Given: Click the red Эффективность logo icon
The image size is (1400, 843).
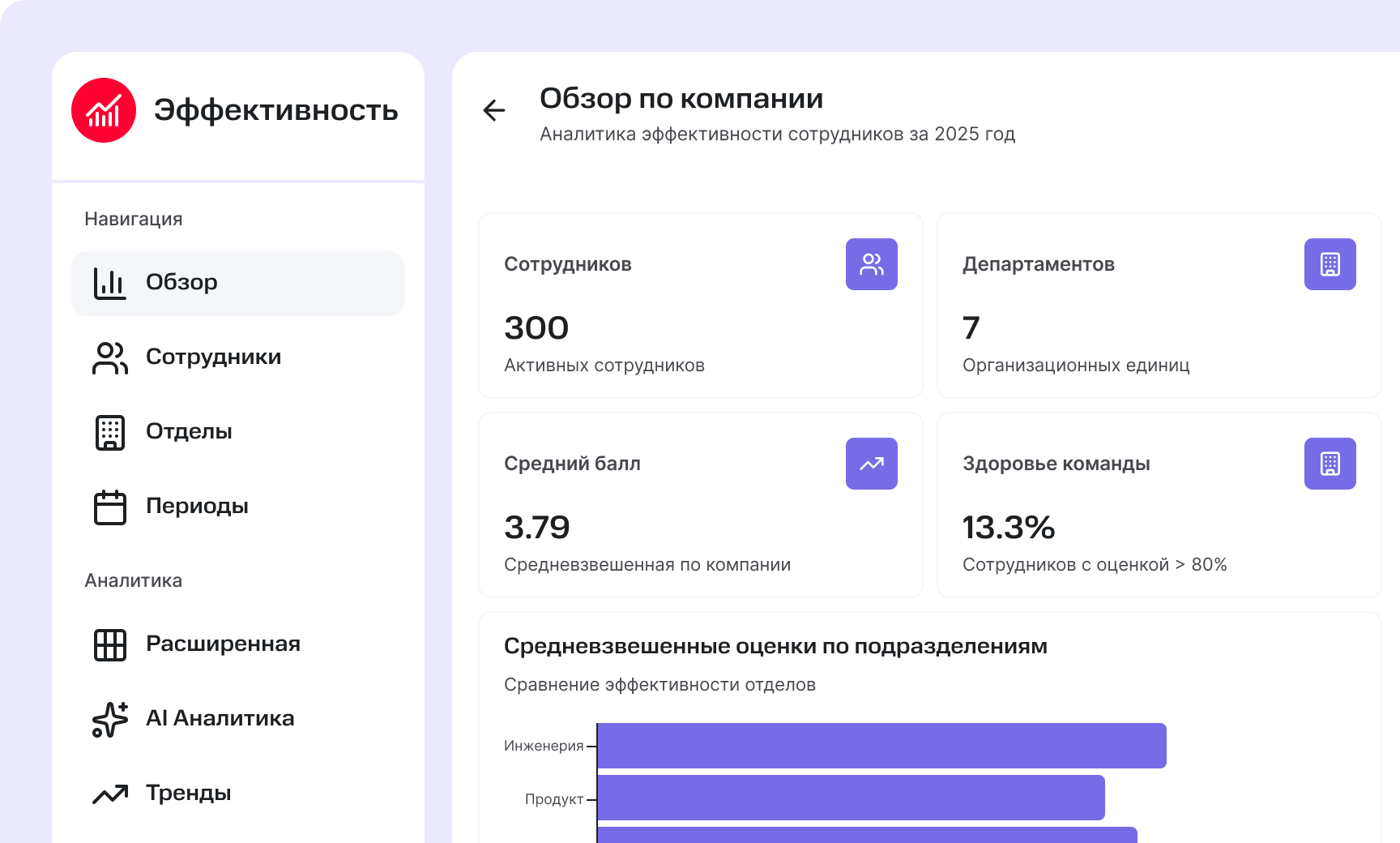Looking at the screenshot, I should (104, 110).
